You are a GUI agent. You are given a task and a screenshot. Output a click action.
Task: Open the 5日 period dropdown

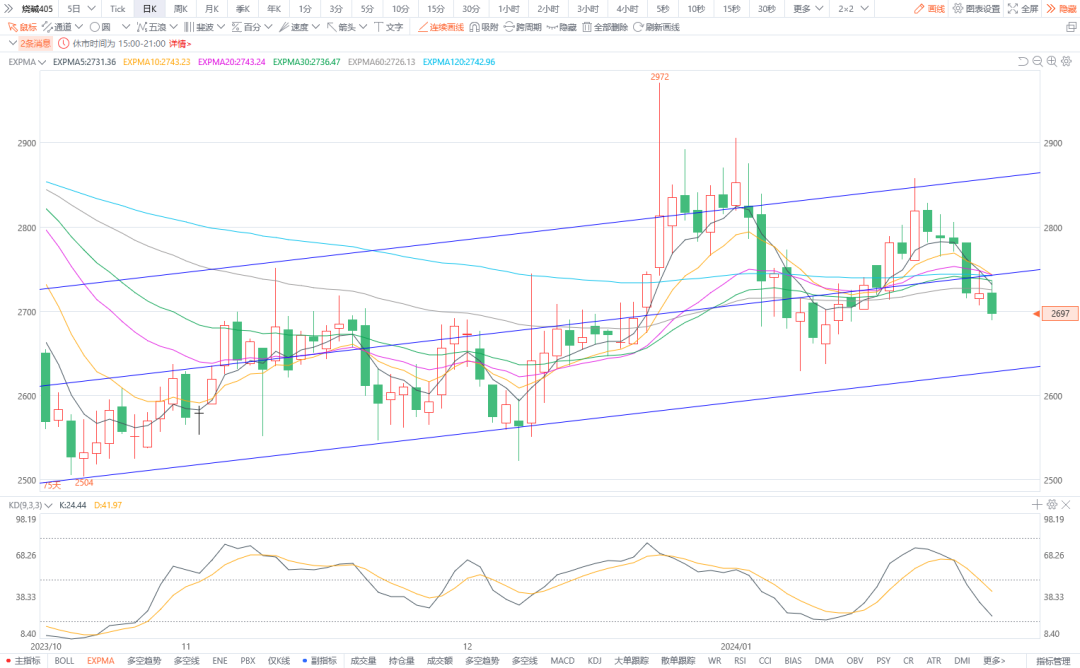(91, 9)
